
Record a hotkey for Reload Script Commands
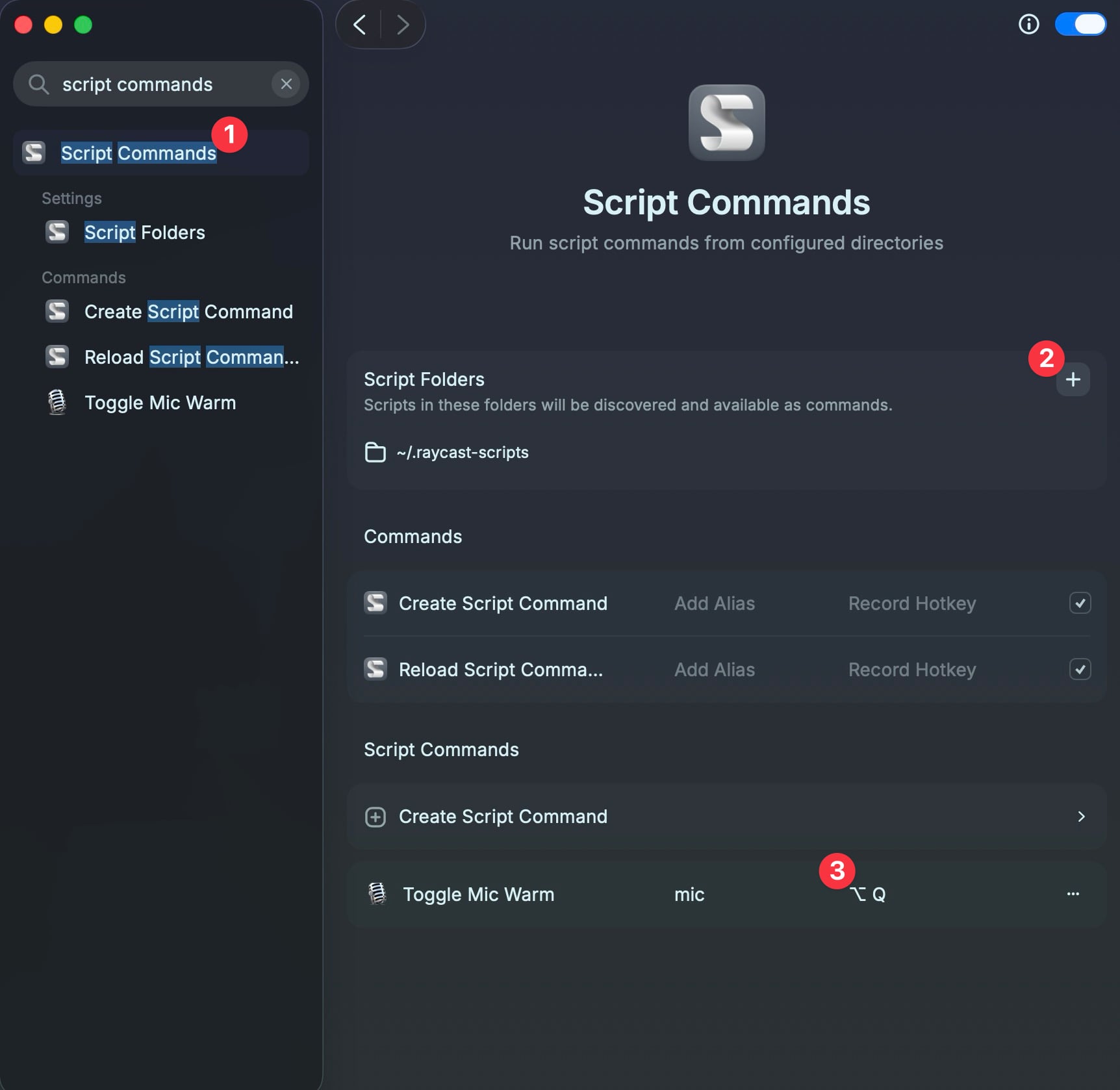pos(912,670)
